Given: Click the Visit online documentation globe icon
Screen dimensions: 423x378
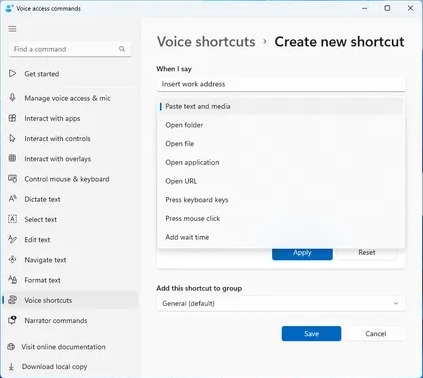Looking at the screenshot, I should coord(11,347).
